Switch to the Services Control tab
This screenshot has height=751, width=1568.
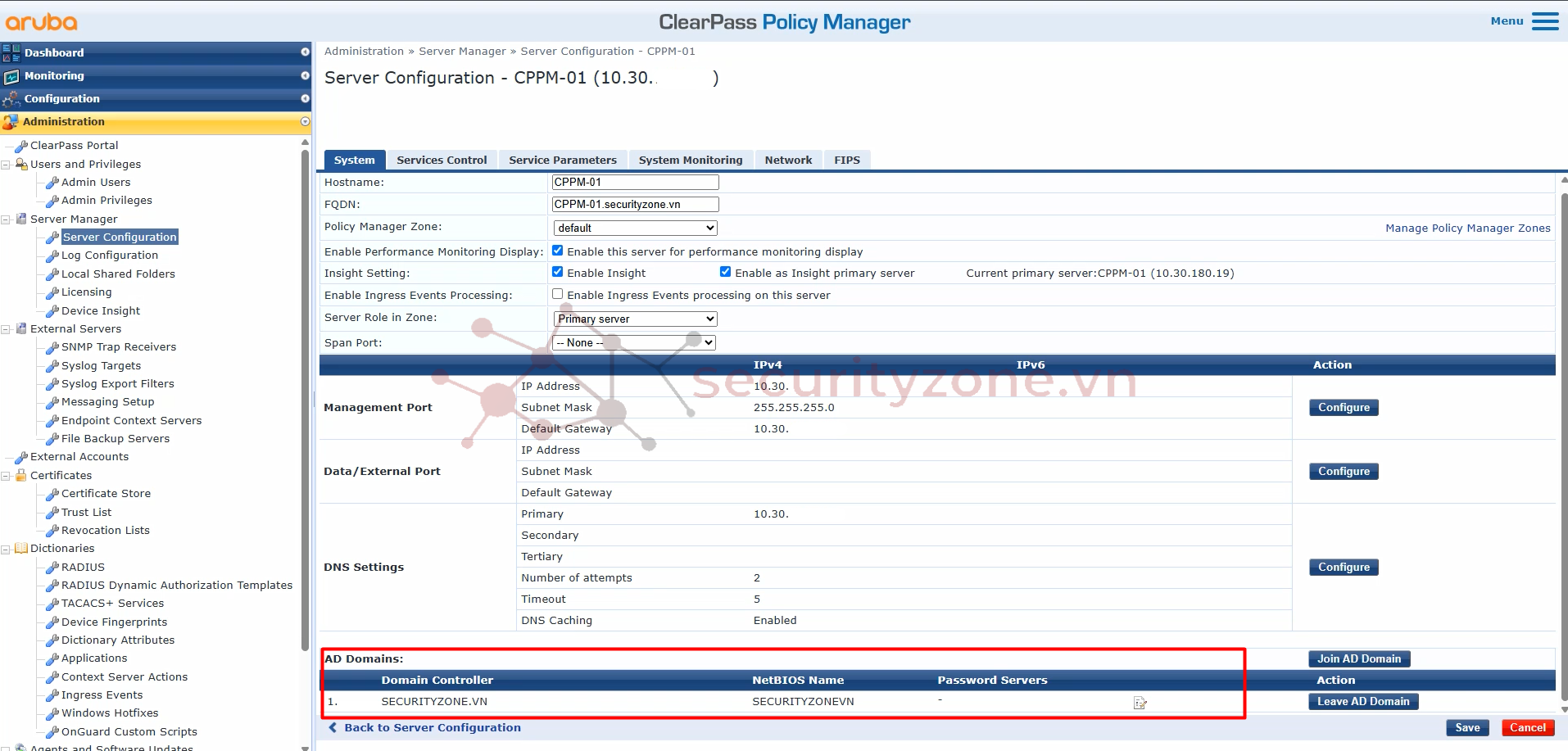click(442, 160)
